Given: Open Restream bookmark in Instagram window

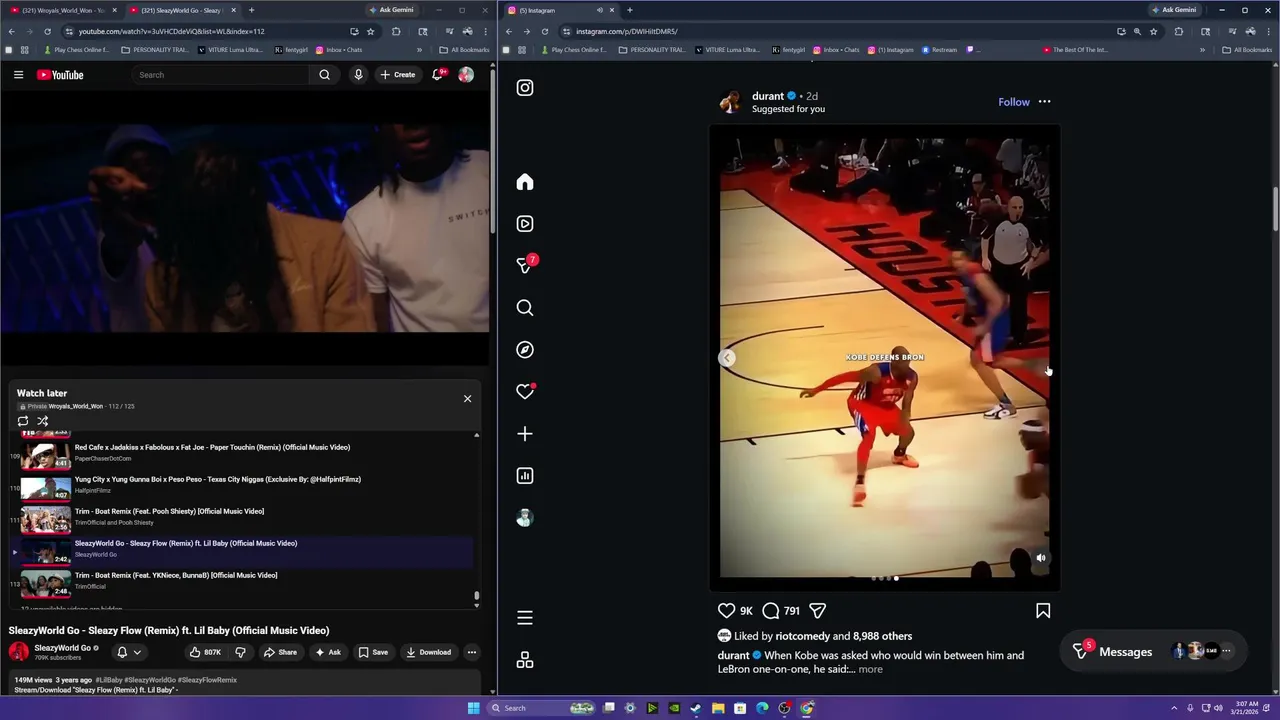Looking at the screenshot, I should pos(939,50).
